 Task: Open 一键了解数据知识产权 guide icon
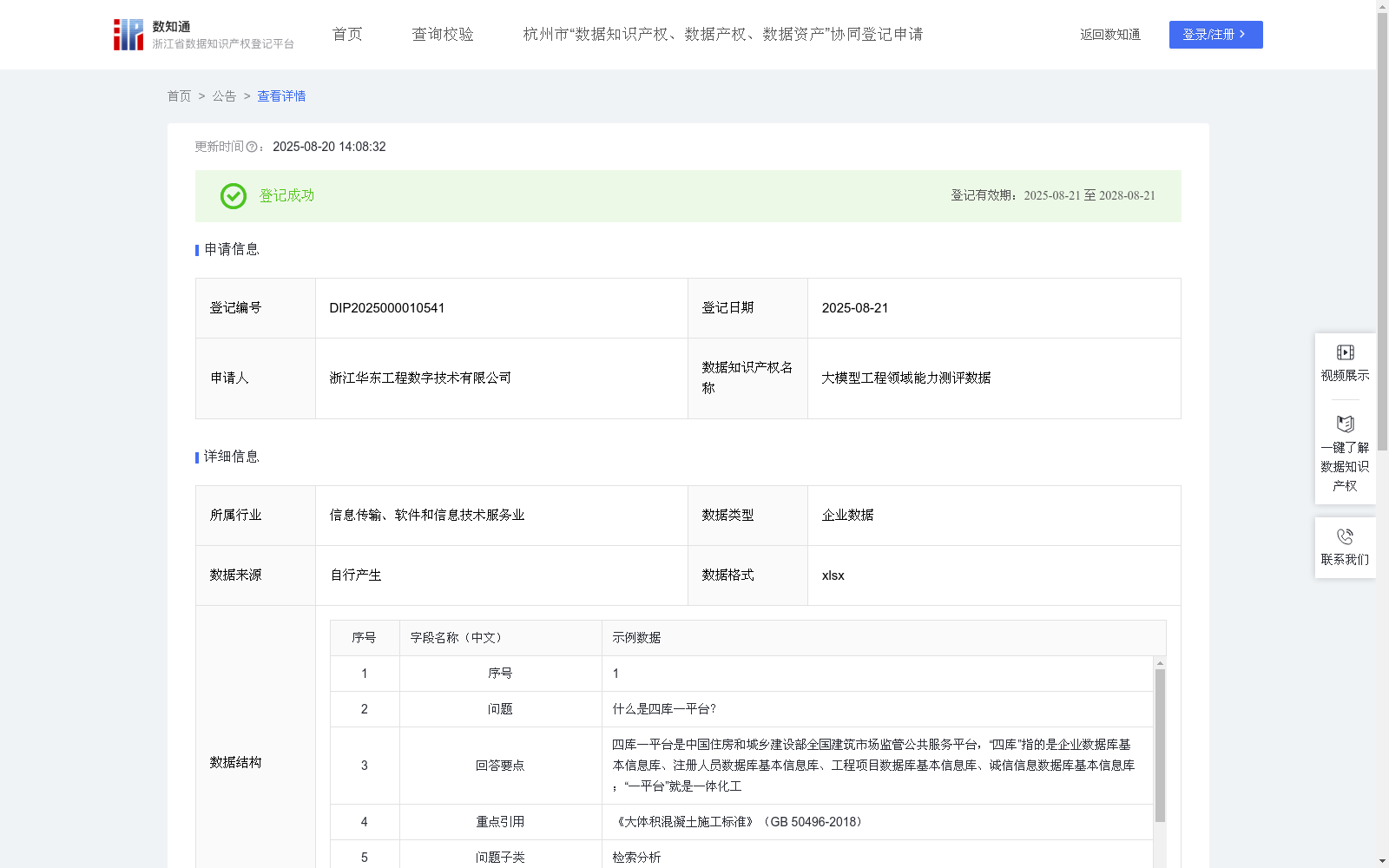[1345, 424]
